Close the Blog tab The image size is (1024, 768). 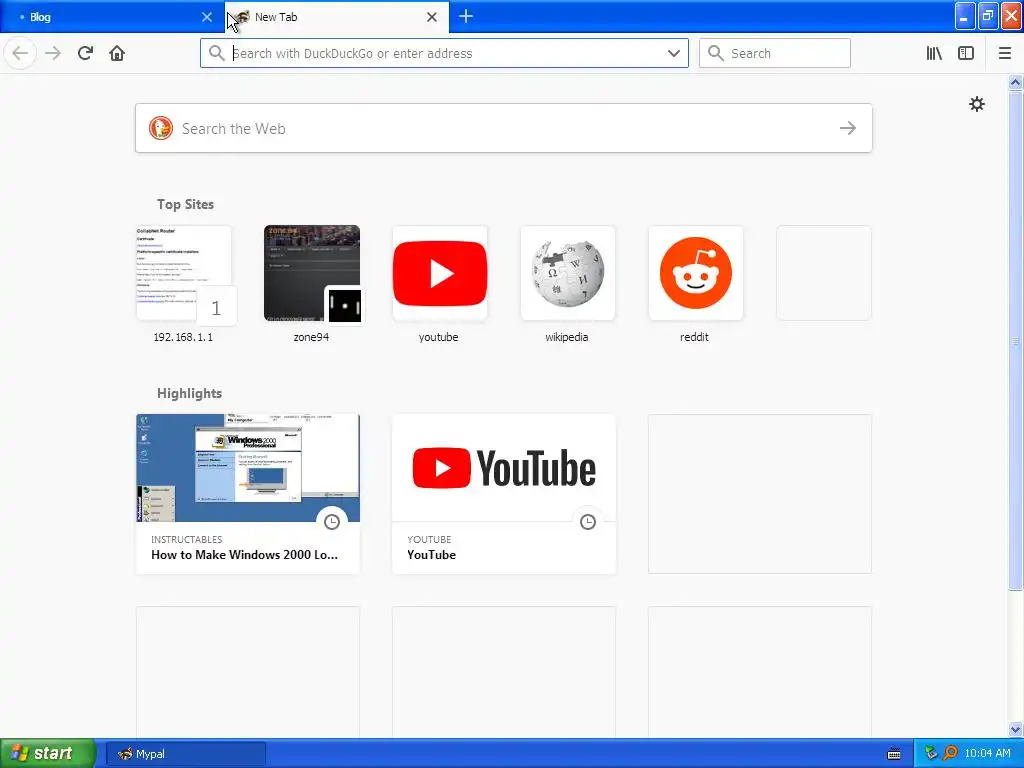click(x=206, y=17)
